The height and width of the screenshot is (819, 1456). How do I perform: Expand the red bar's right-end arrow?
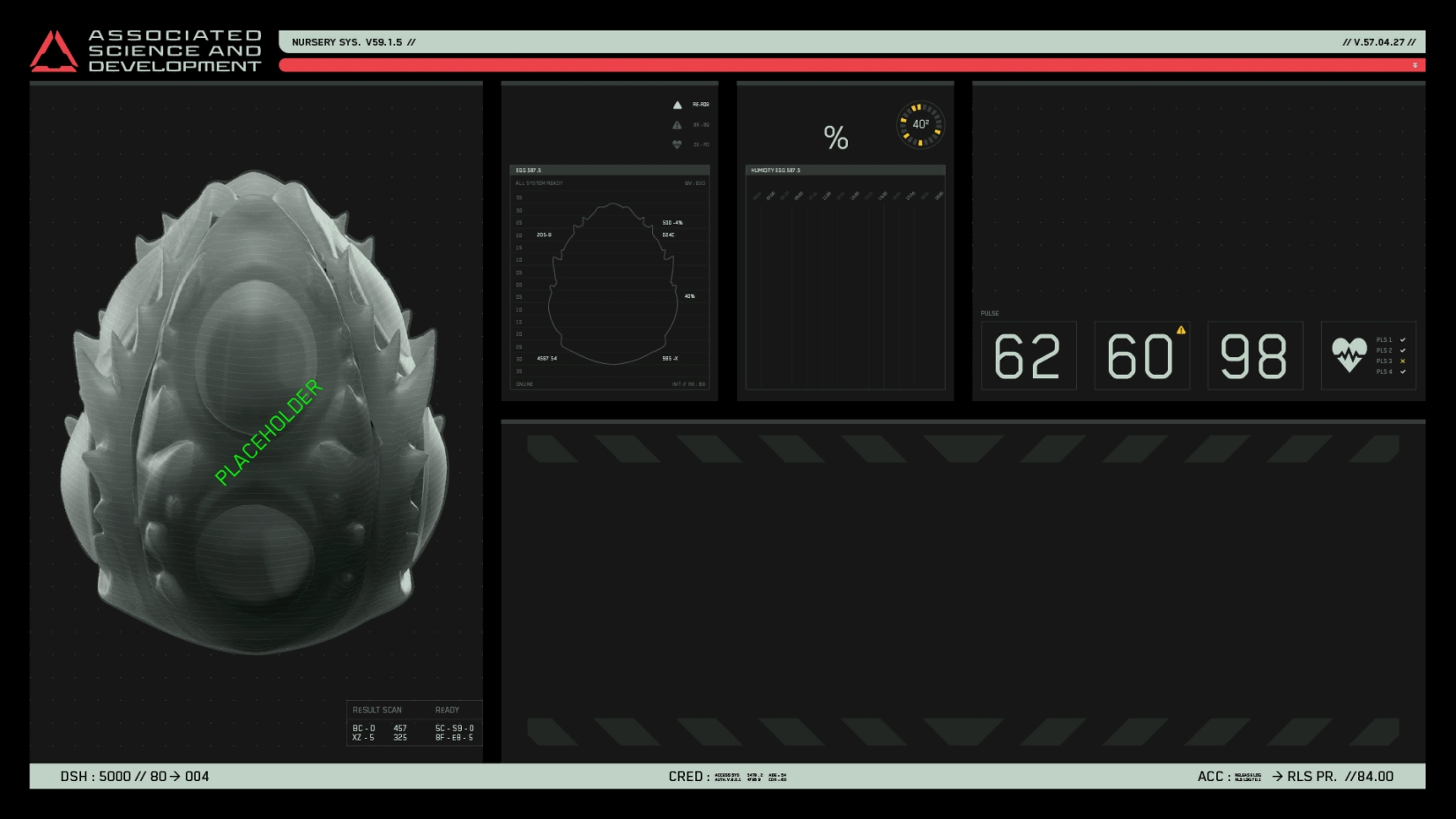pyautogui.click(x=1415, y=65)
